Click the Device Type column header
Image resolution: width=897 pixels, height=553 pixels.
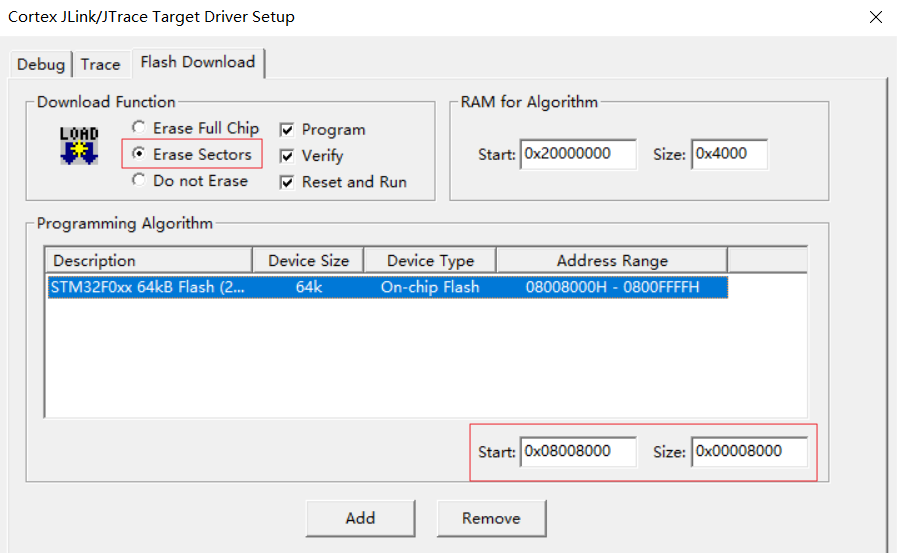coord(430,260)
